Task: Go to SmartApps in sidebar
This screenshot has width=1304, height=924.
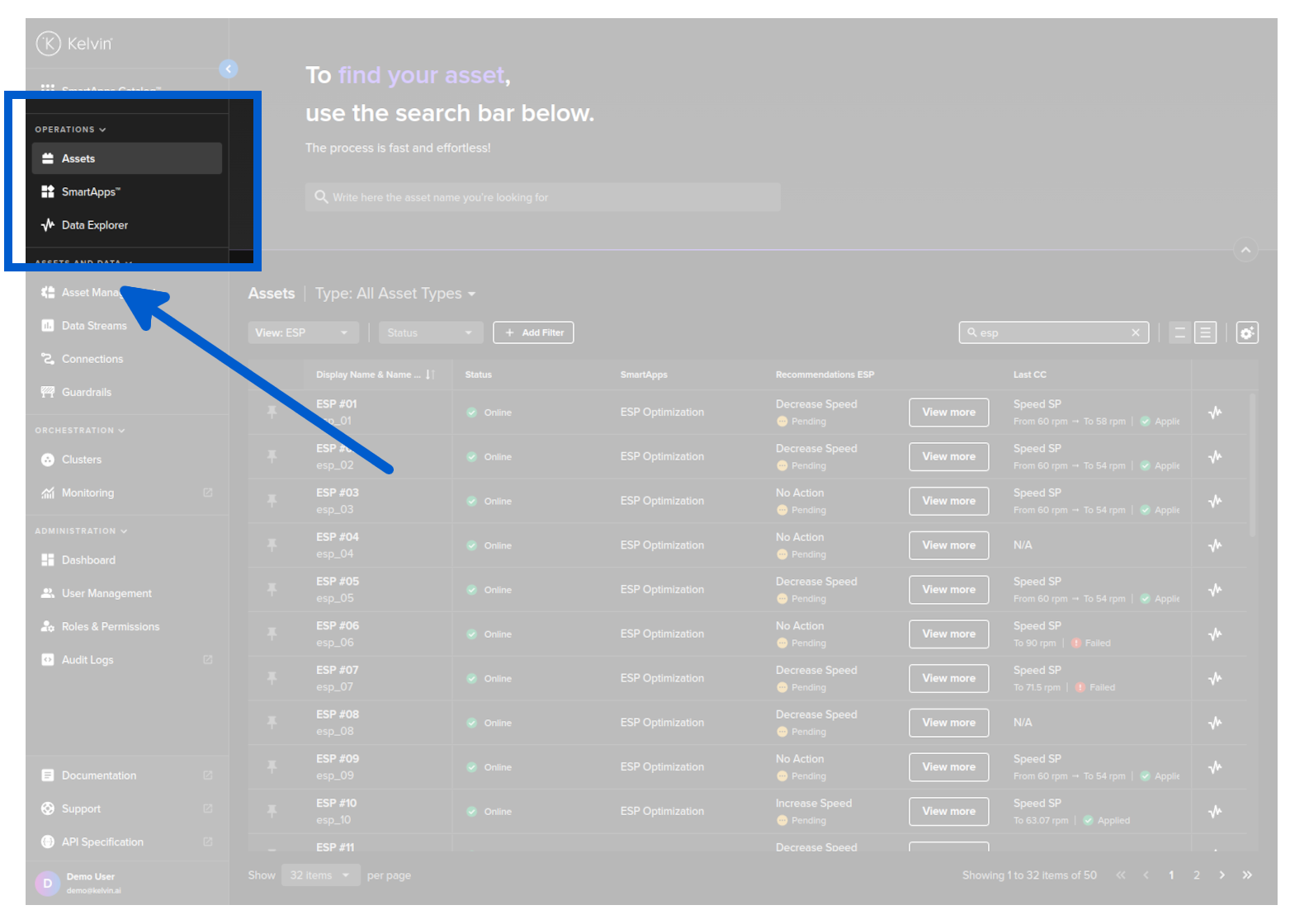Action: click(x=91, y=192)
